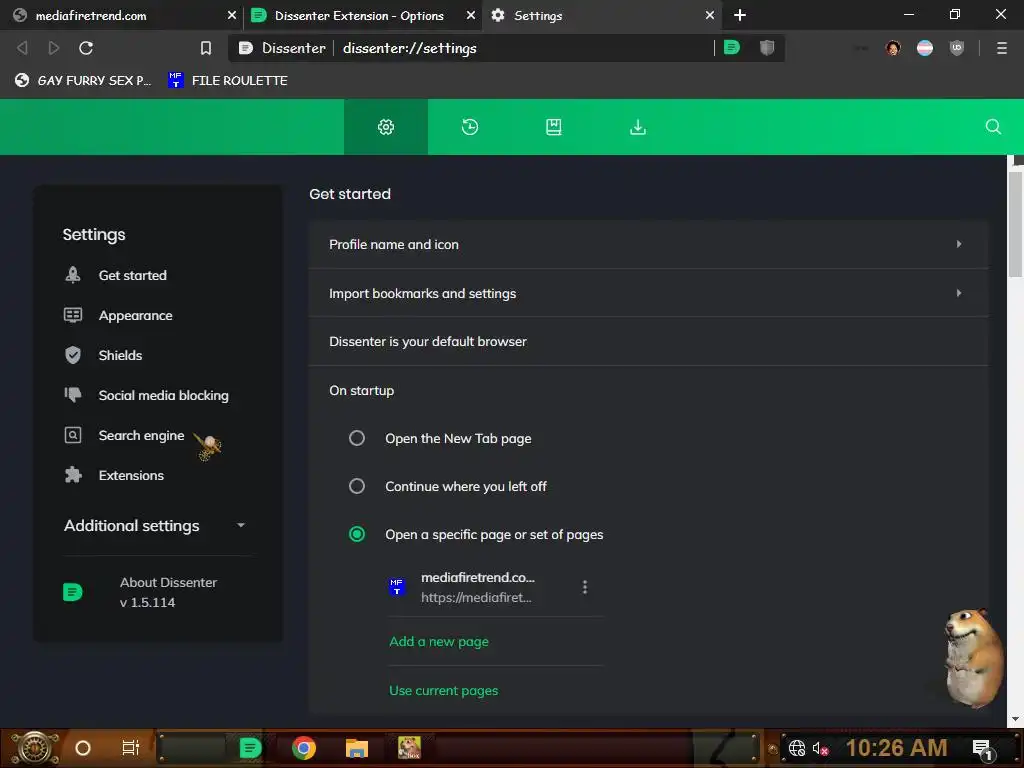Click the muted volume tray icon
Screen dimensions: 1024x768
pos(820,748)
